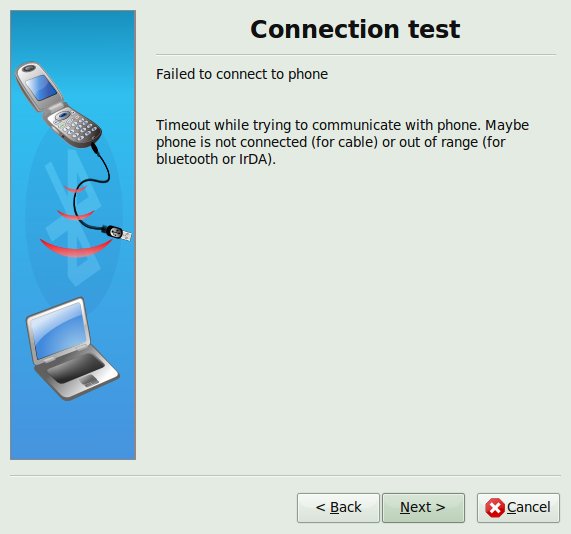Click the middle red signal wave

coord(75,215)
